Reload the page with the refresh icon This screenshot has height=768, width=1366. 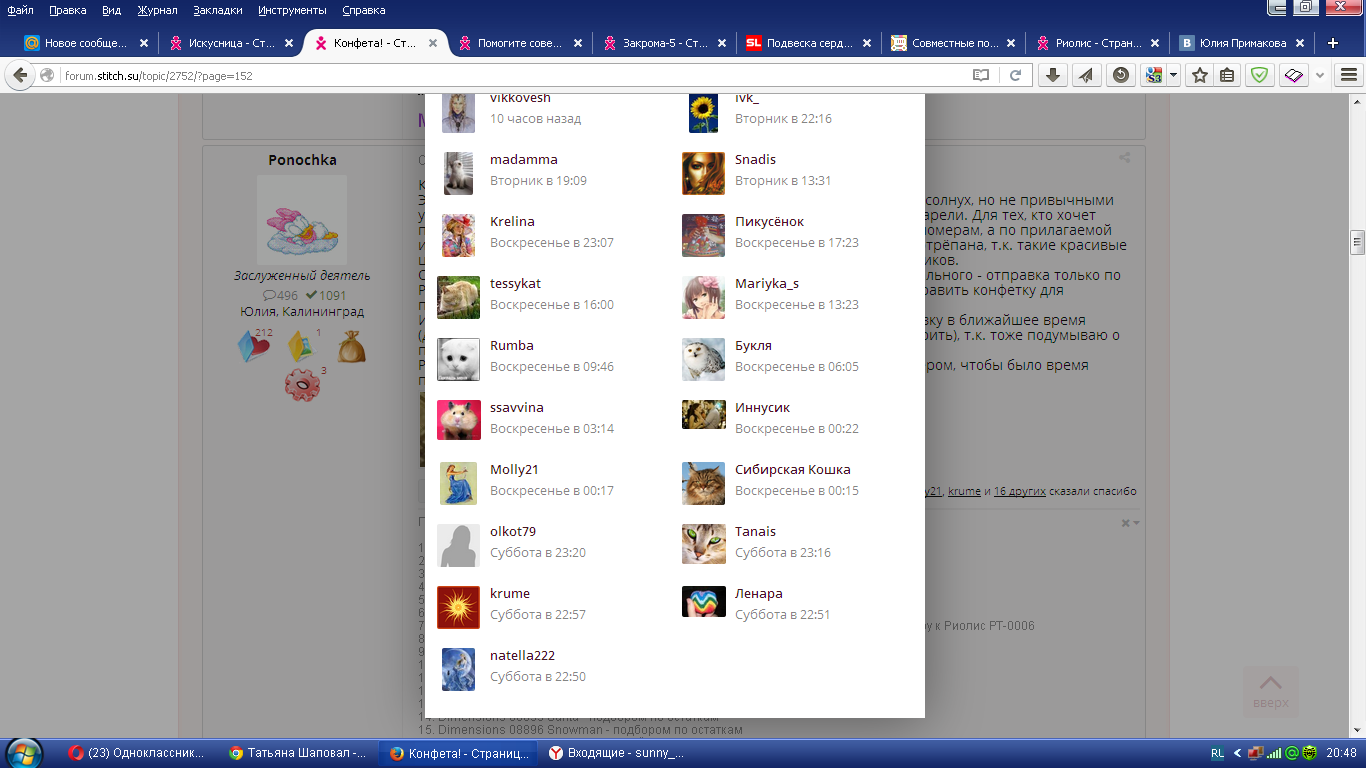pos(1015,75)
